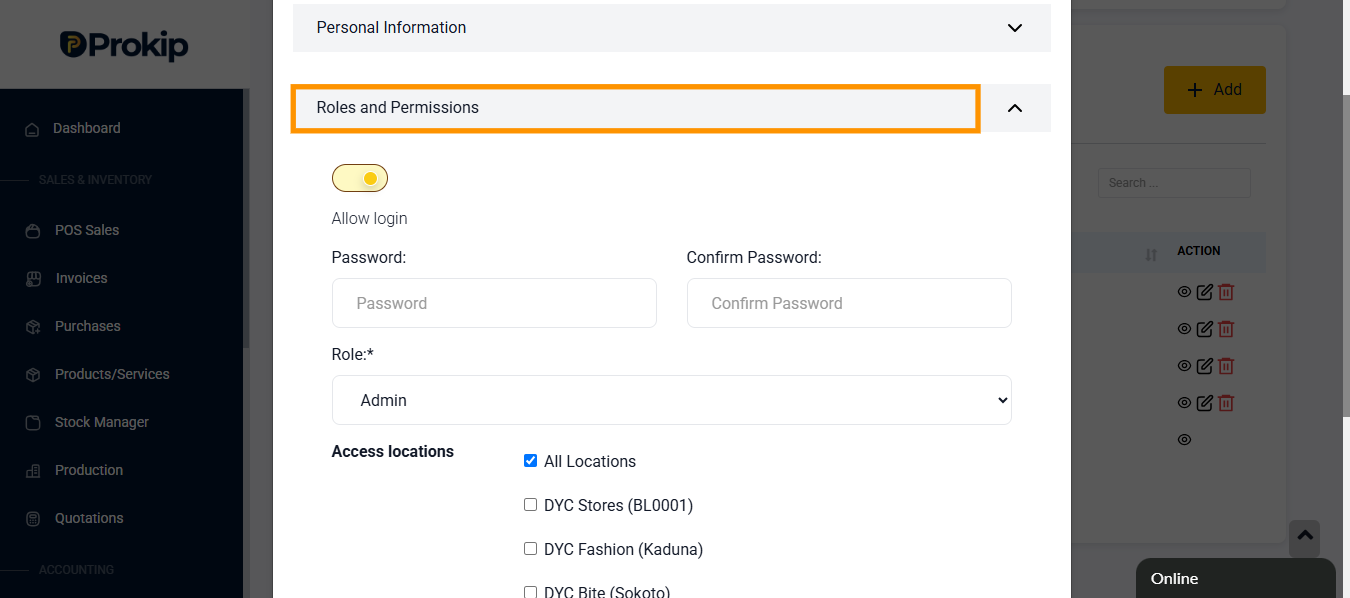Screen dimensions: 1350x598
Task: Check the DYC Stores (BL0001) checkbox
Action: point(530,504)
